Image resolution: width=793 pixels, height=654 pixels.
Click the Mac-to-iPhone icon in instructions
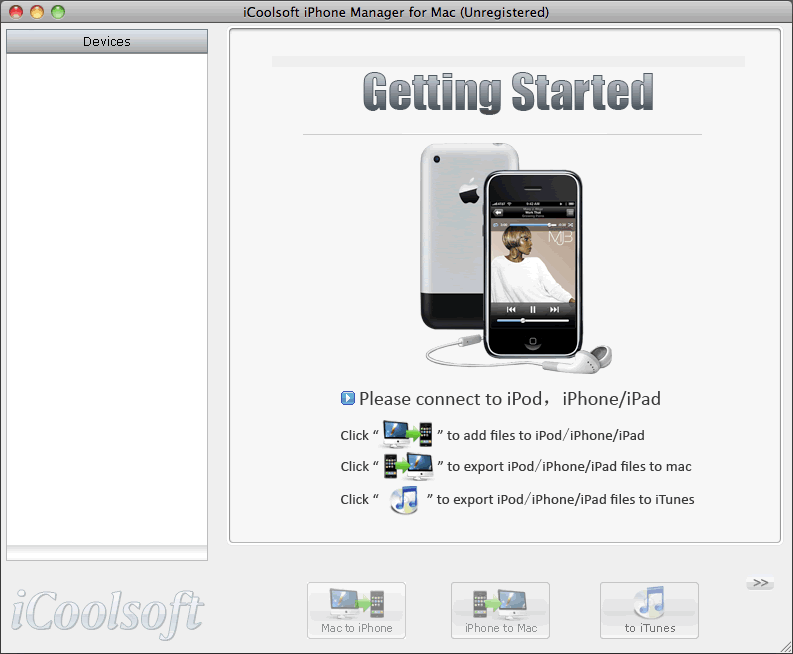(408, 434)
